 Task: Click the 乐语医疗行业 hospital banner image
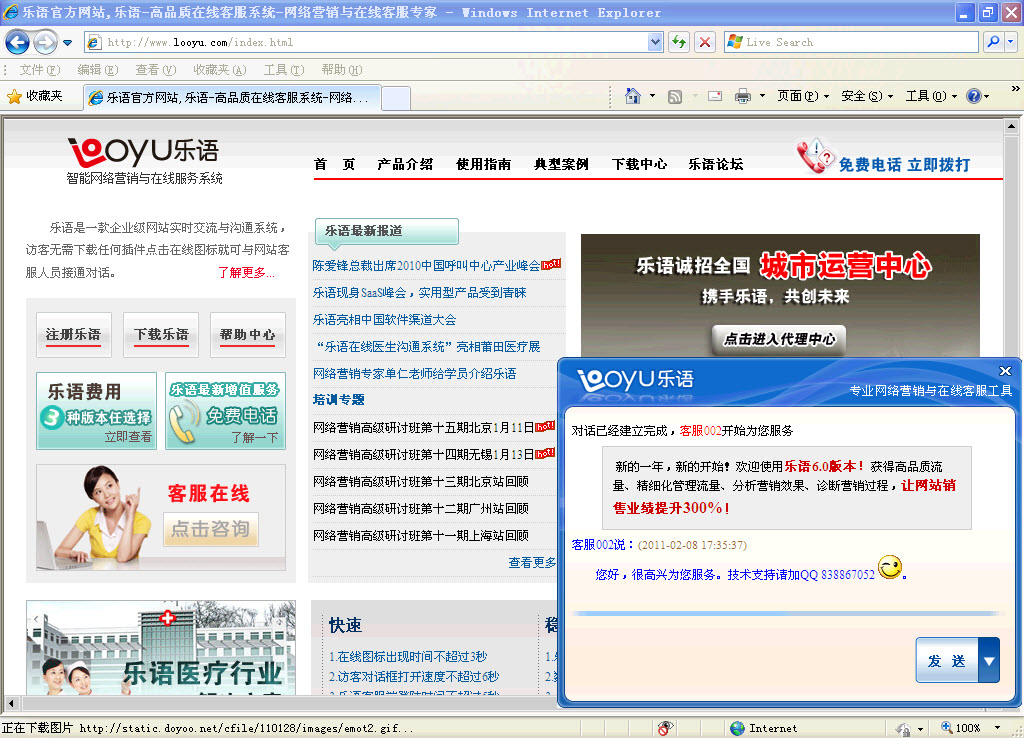click(161, 648)
